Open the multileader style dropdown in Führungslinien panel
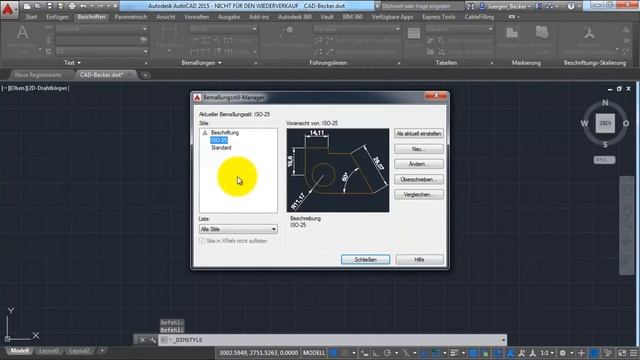The height and width of the screenshot is (360, 640). tap(357, 29)
